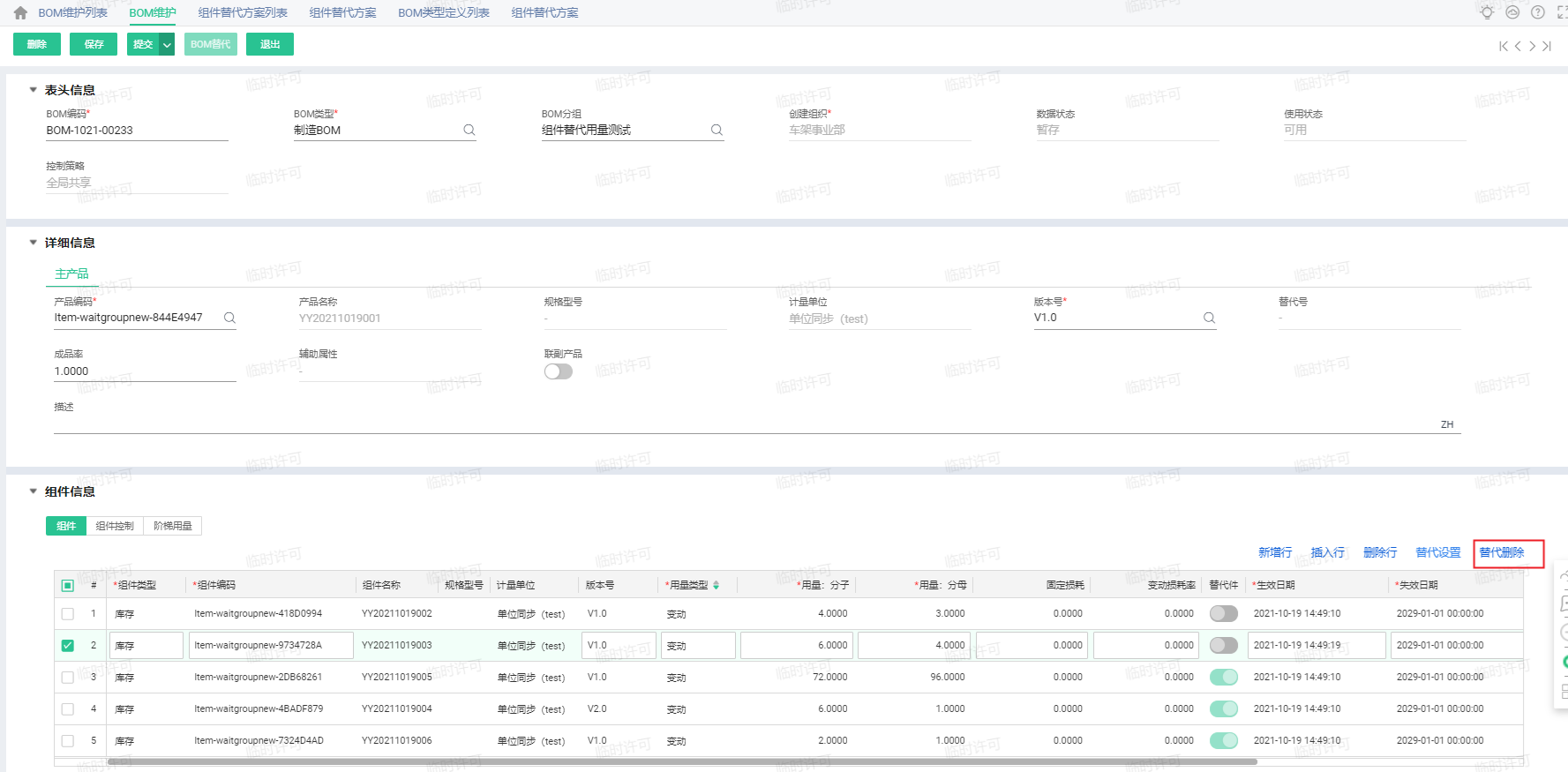Toggle 替代件 switch for row 1

tap(1224, 613)
